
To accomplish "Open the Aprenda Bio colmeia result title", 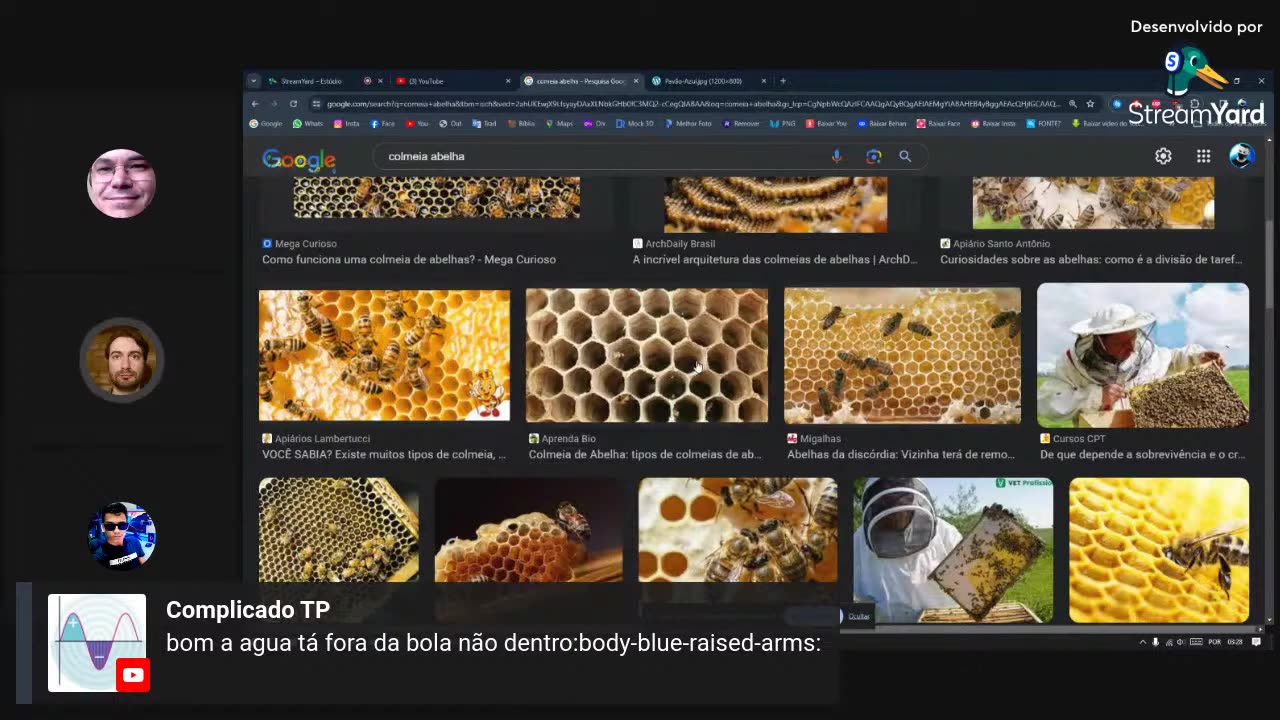I will 645,454.
